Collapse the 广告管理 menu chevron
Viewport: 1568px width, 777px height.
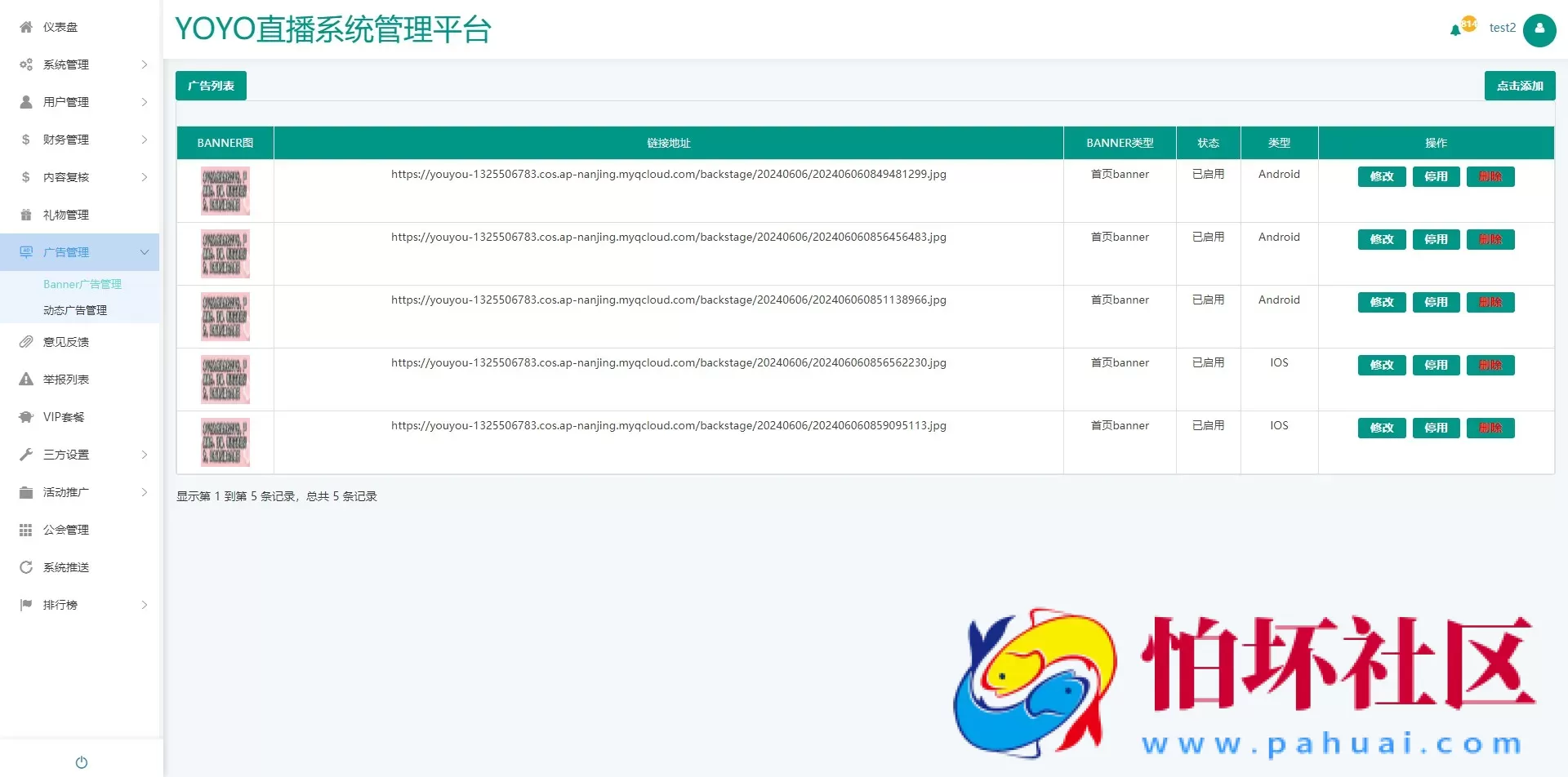pos(145,252)
